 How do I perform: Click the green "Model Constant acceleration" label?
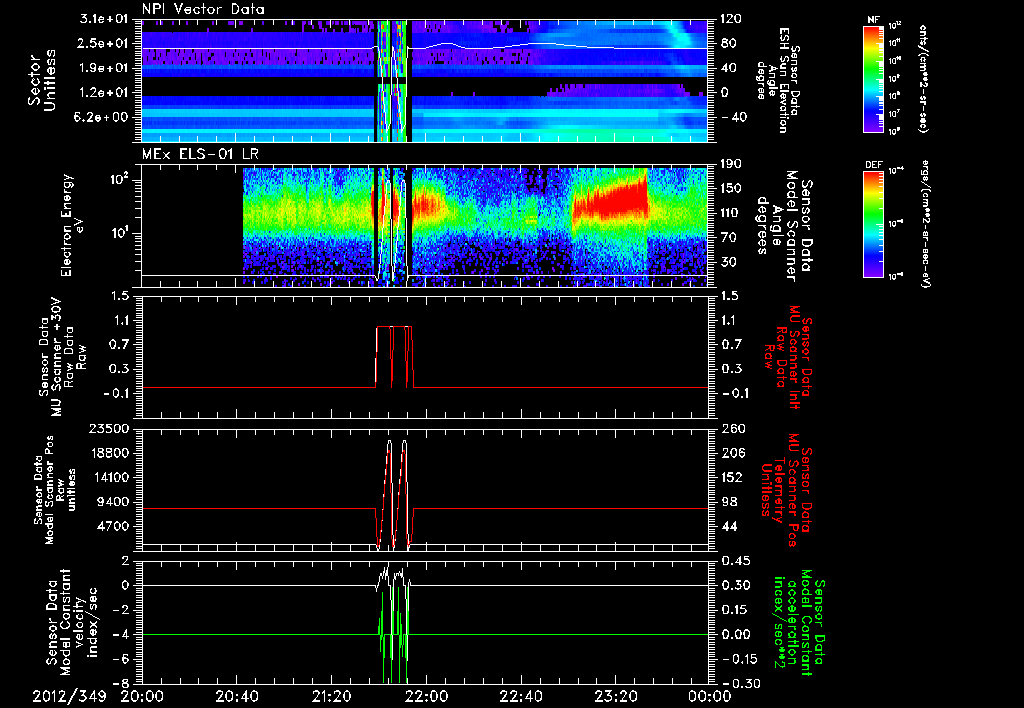click(x=798, y=624)
